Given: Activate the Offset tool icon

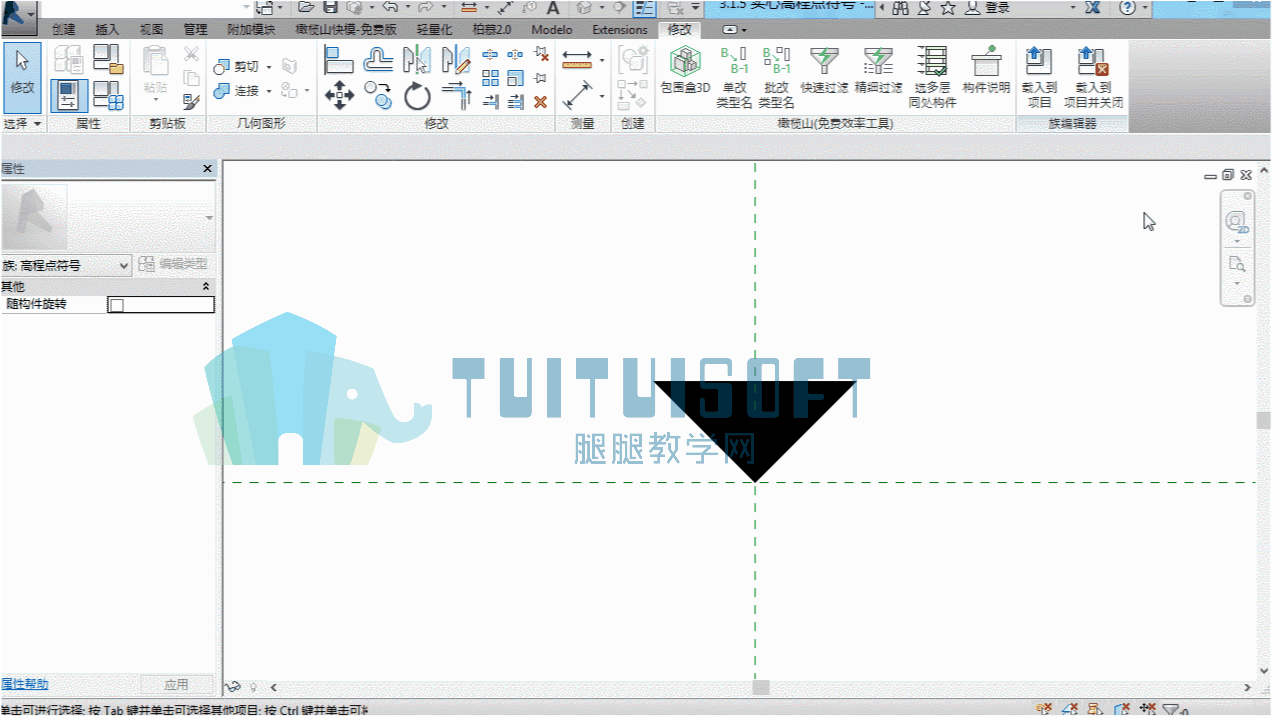Looking at the screenshot, I should (378, 60).
